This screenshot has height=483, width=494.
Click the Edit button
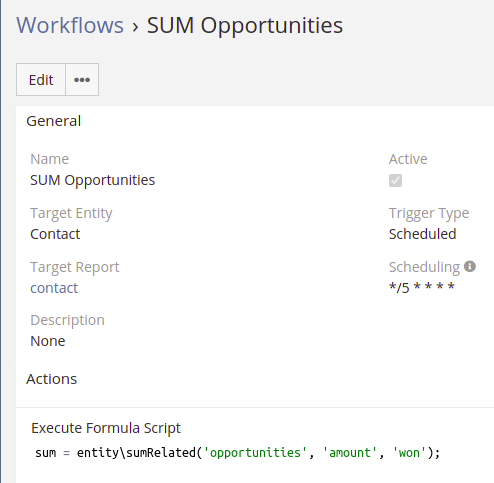tap(41, 80)
